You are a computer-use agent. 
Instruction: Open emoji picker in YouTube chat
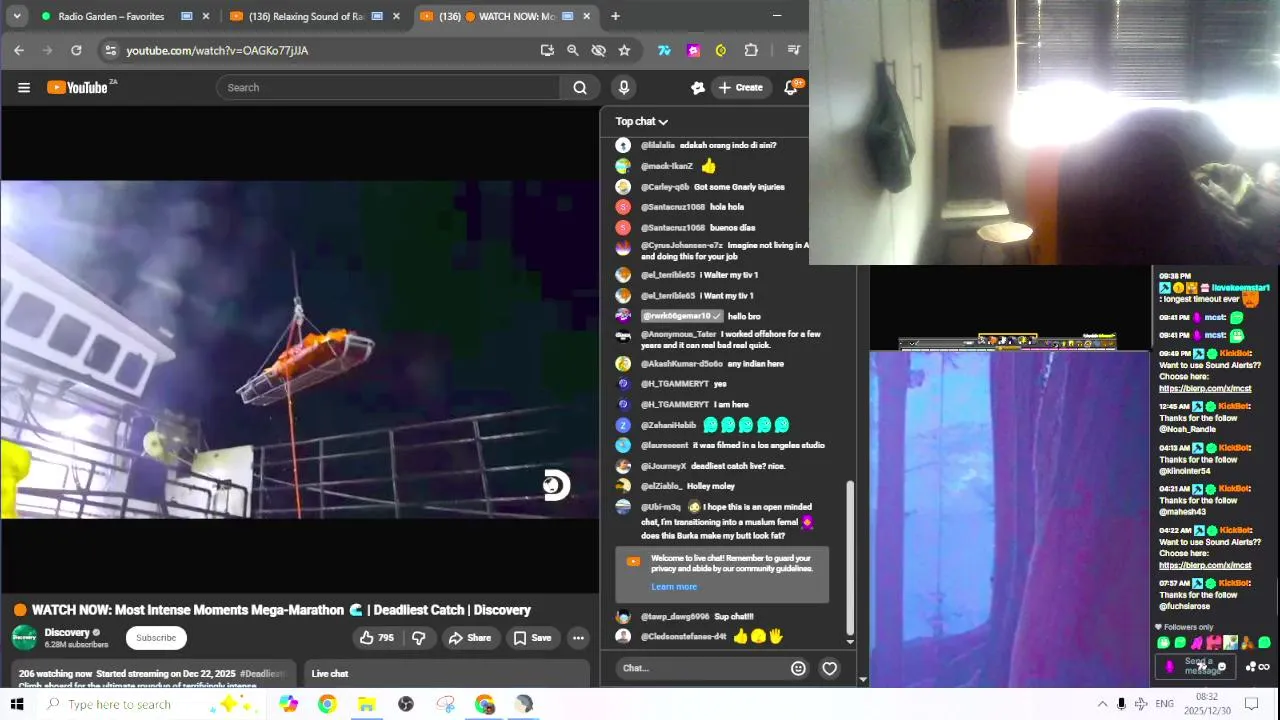pos(798,668)
